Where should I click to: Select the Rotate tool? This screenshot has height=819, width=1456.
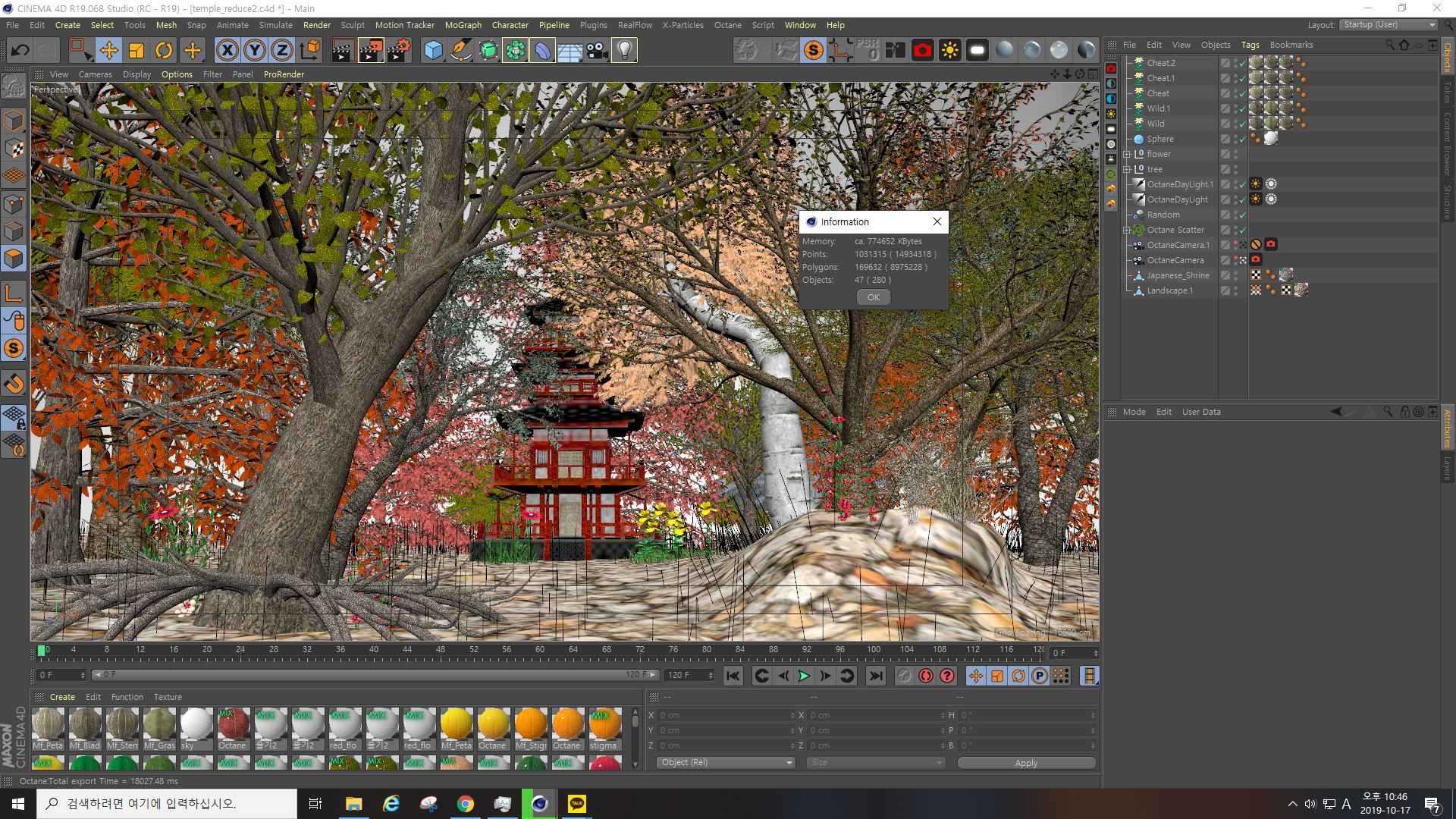164,51
